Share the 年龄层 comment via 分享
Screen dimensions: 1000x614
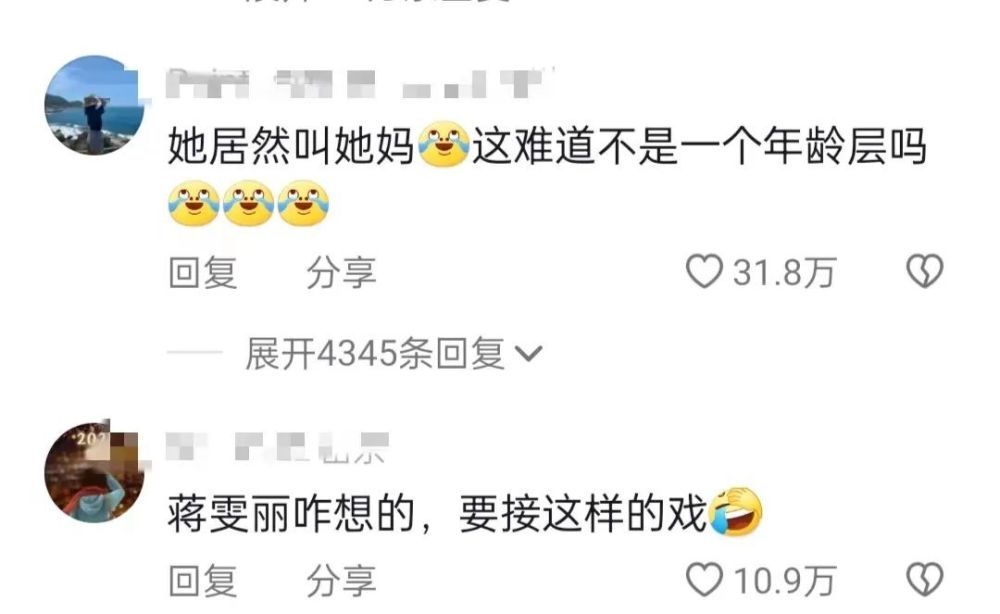(x=341, y=272)
